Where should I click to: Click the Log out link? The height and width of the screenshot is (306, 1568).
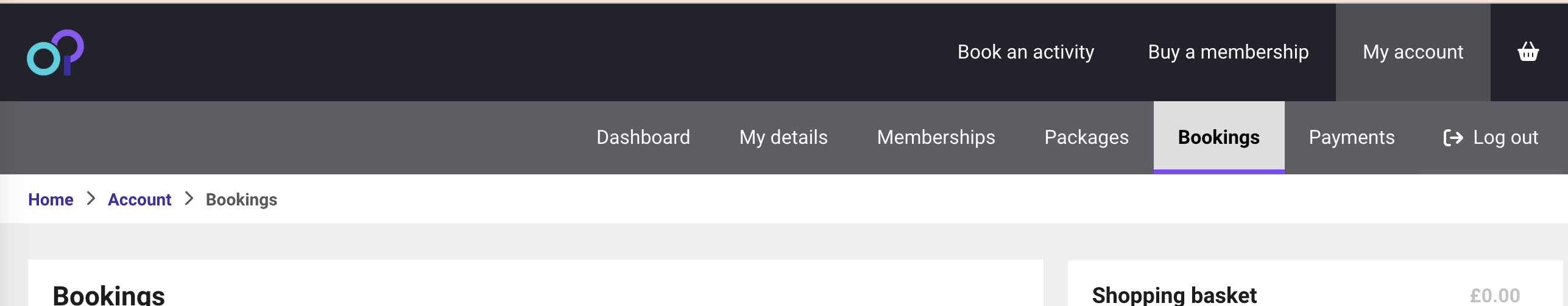1490,137
